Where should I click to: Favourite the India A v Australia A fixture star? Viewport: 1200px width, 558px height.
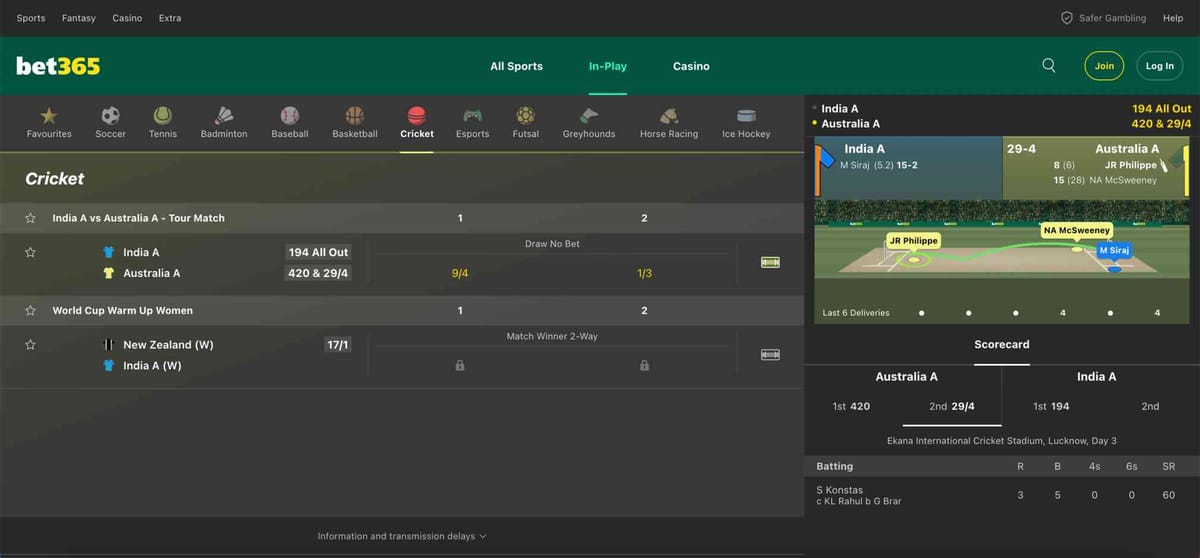pos(30,253)
